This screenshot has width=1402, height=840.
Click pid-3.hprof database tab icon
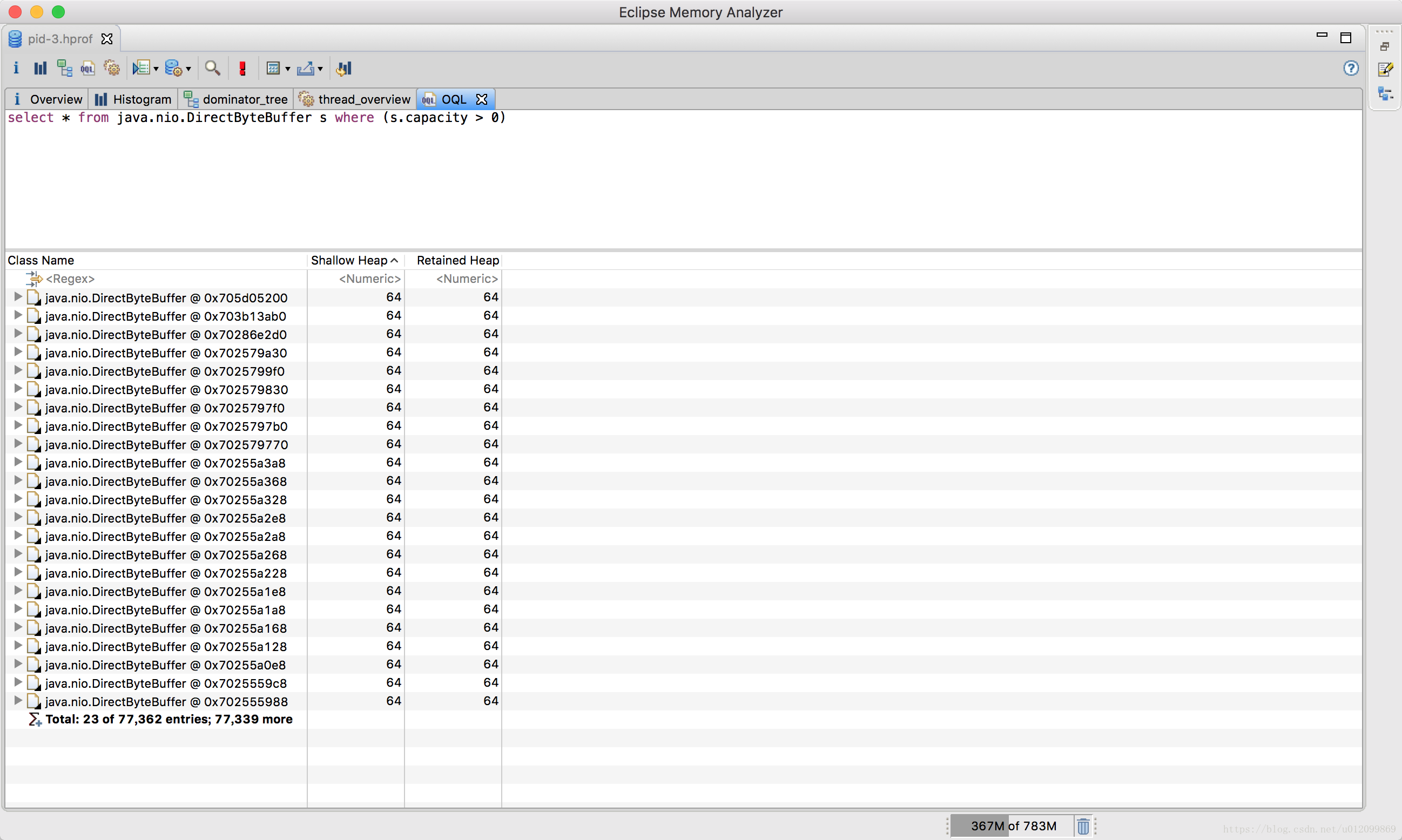(15, 39)
